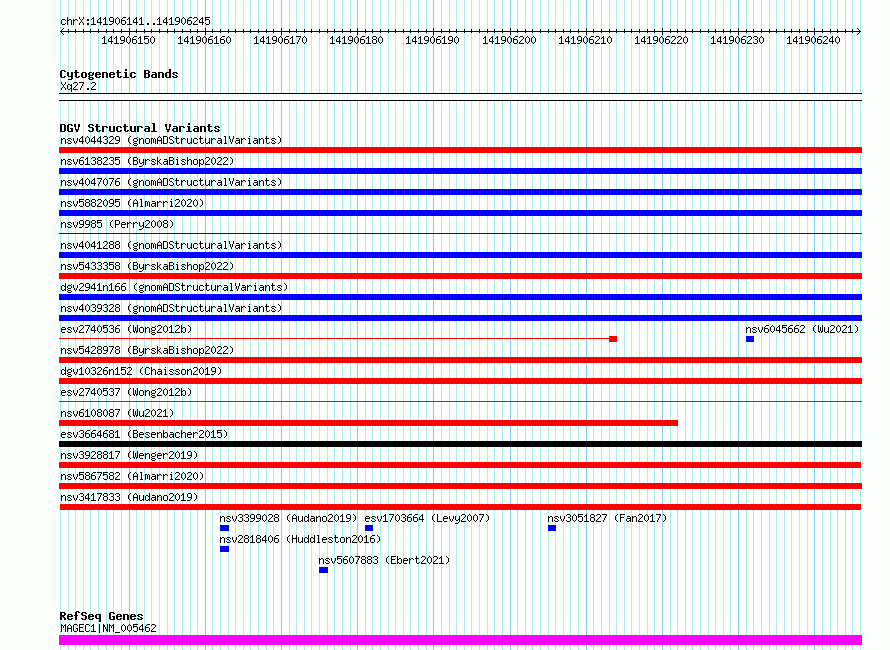
Task: Click the small red block of esv2740536
Action: pyautogui.click(x=613, y=339)
